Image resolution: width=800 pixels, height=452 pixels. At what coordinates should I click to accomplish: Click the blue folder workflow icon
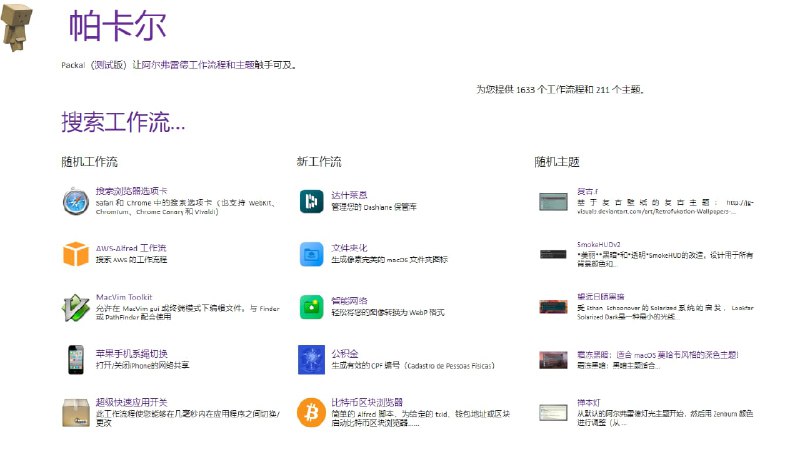pos(310,254)
